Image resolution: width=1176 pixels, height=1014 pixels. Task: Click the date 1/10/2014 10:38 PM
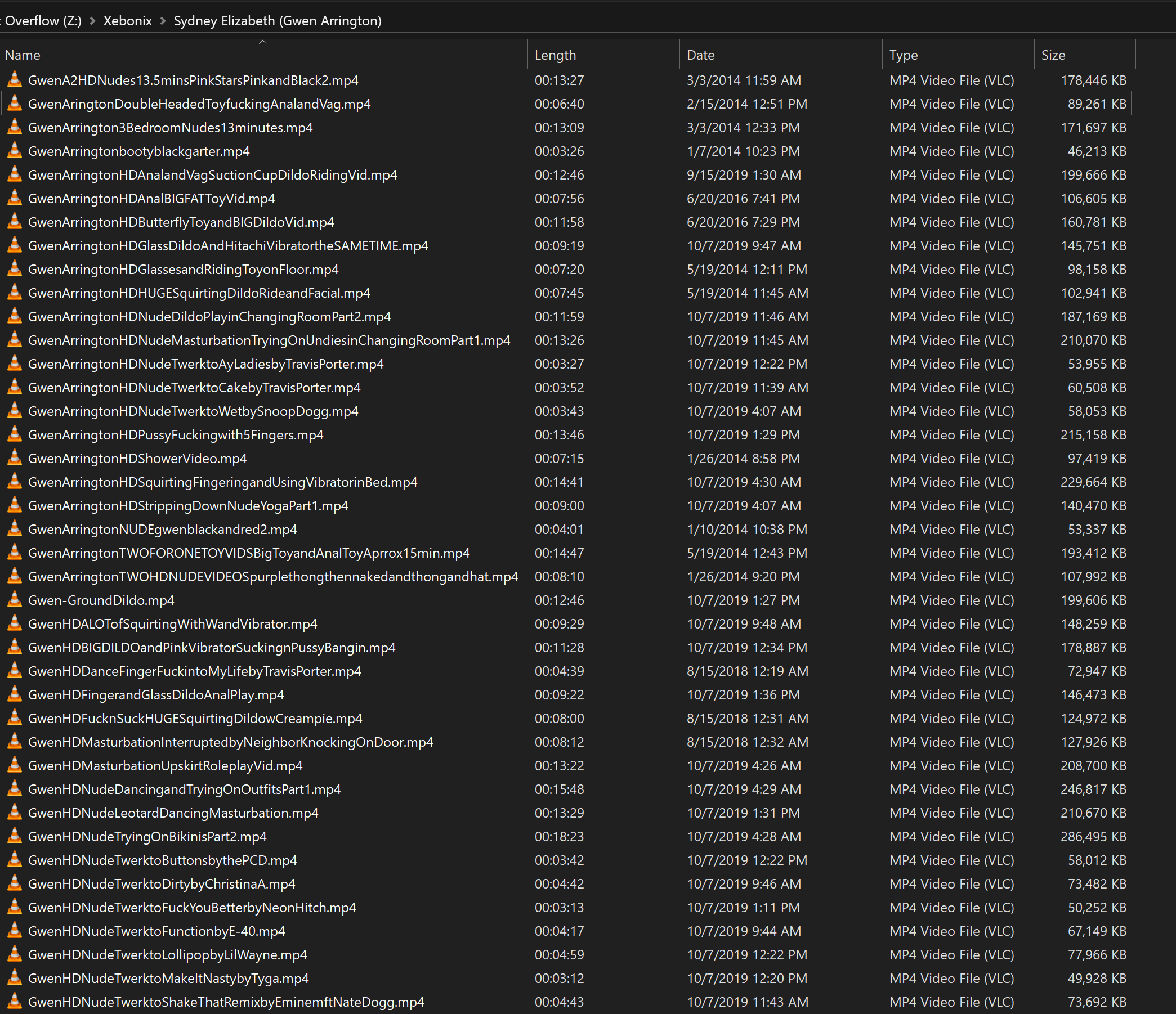[747, 530]
